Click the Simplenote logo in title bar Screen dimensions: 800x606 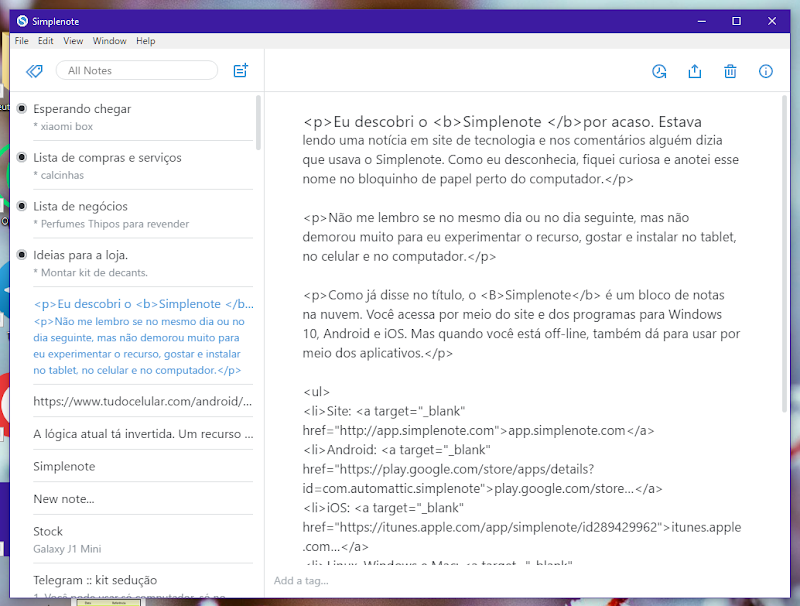[x=22, y=21]
